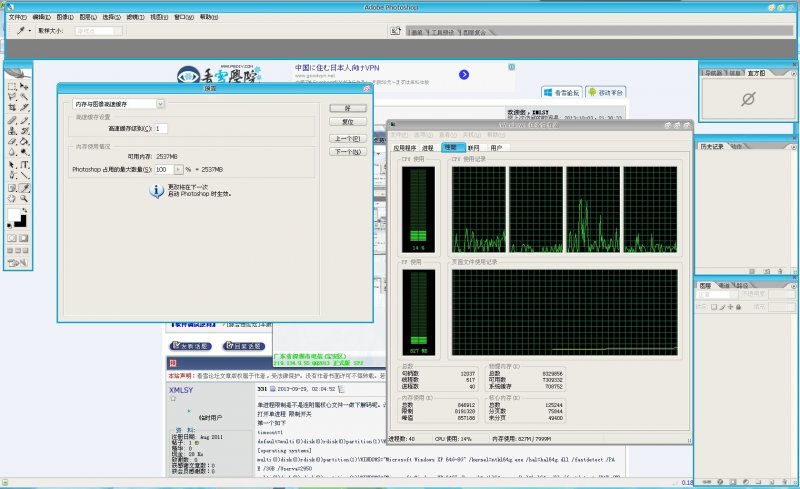Open the Layers palette options menu
The height and width of the screenshot is (489, 800).
[793, 286]
